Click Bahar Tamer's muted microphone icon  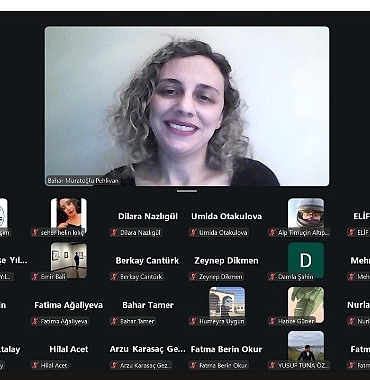click(x=114, y=321)
